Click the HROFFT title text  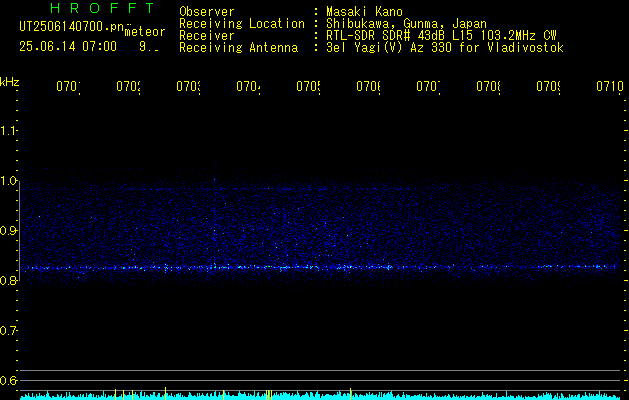pyautogui.click(x=103, y=8)
